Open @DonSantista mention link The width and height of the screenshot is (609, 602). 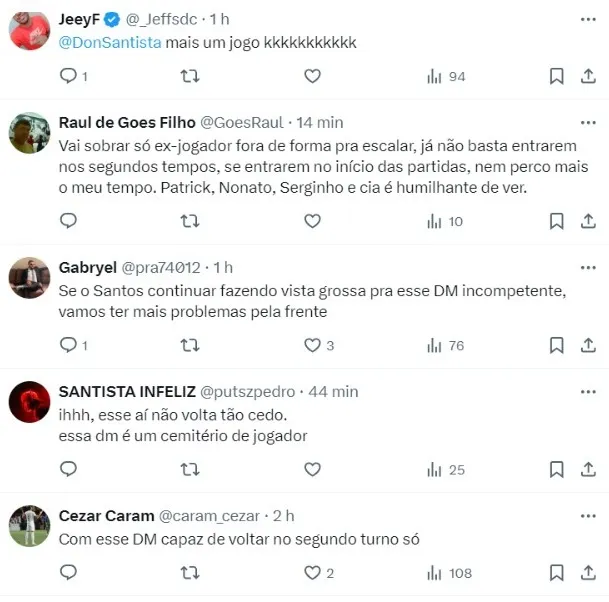[x=110, y=42]
